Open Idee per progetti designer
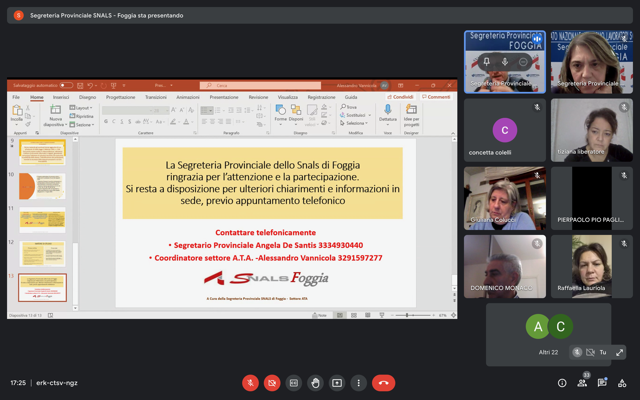Viewport: 640px width, 400px height. point(411,114)
